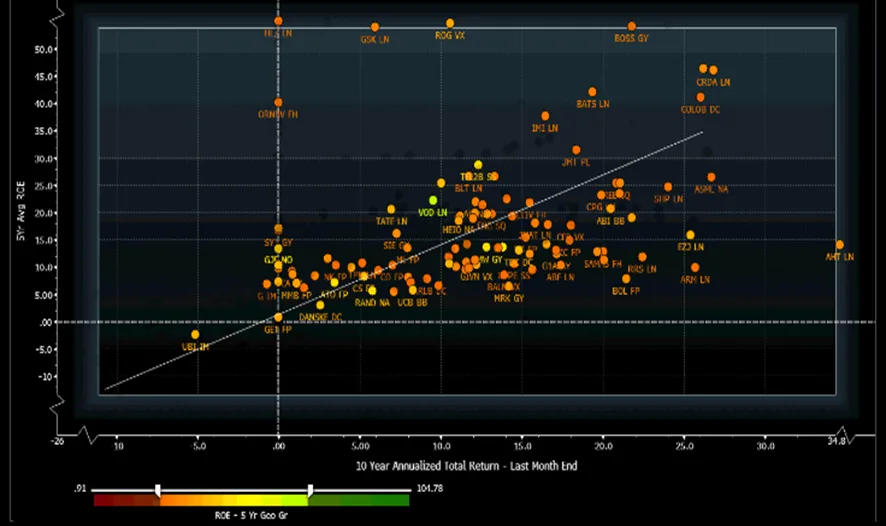The width and height of the screenshot is (886, 526).
Task: Select the COLOB DC data point
Action: point(701,97)
